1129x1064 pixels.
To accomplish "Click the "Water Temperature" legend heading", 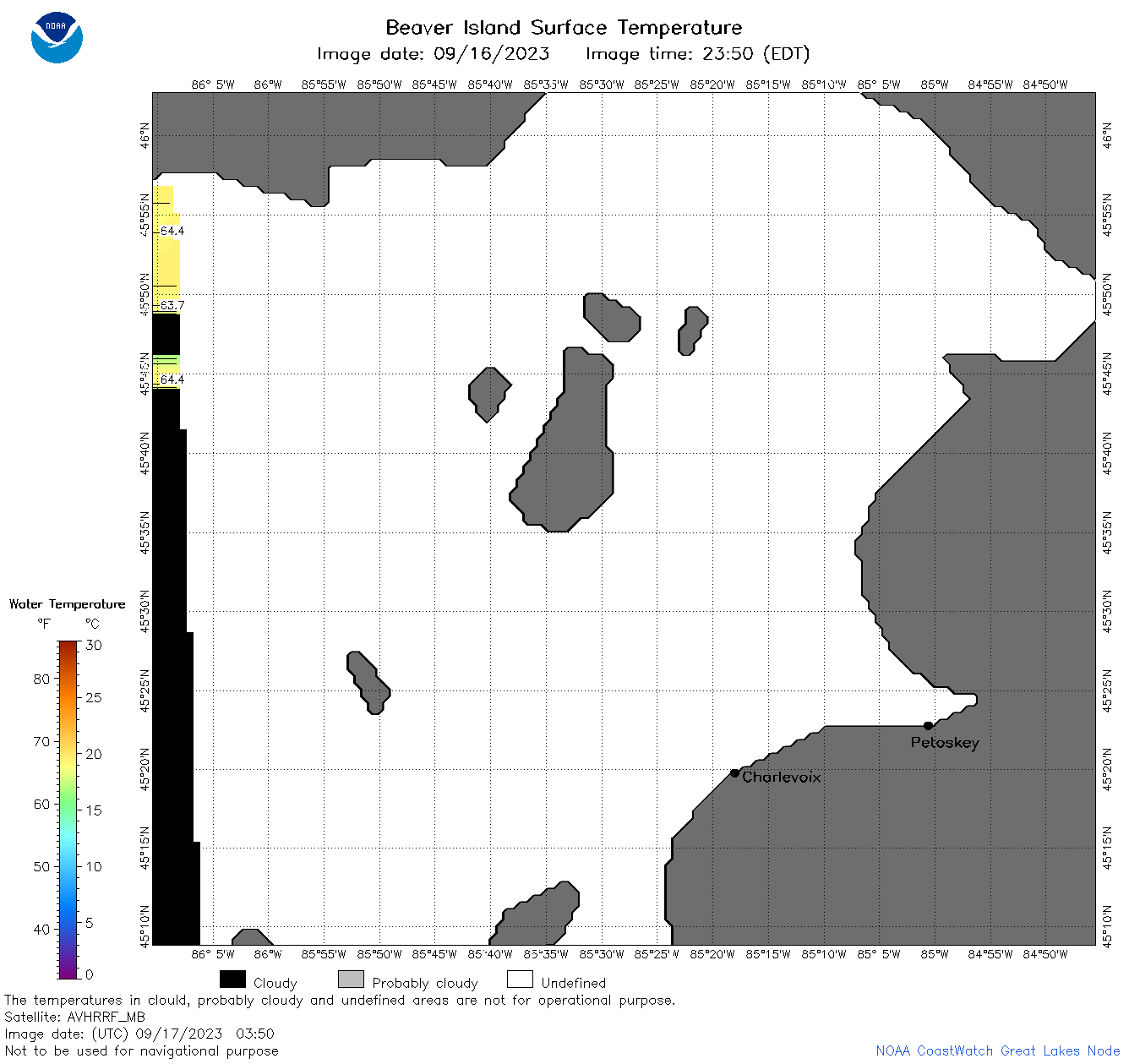I will [68, 604].
